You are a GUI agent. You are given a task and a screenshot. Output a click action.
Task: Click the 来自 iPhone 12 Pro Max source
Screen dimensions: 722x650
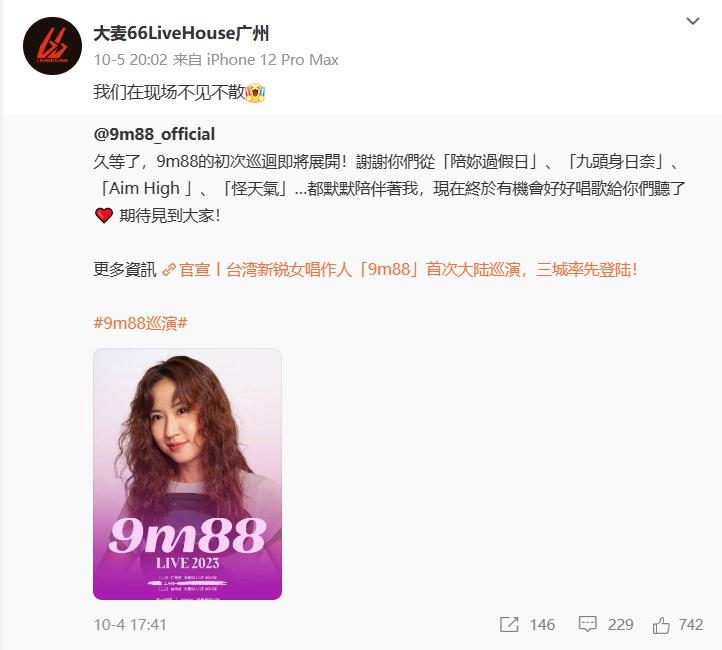point(256,60)
